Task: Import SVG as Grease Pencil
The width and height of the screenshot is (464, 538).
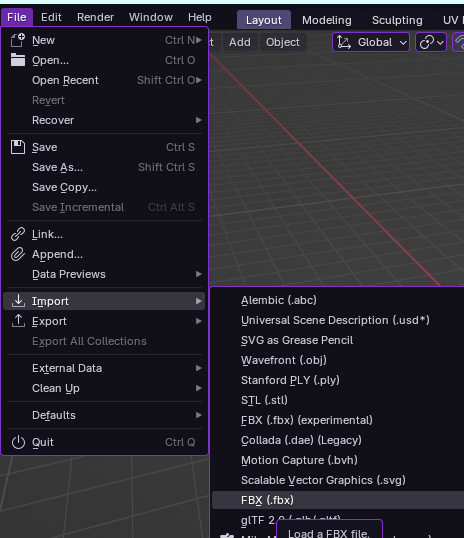Action: coord(338,340)
